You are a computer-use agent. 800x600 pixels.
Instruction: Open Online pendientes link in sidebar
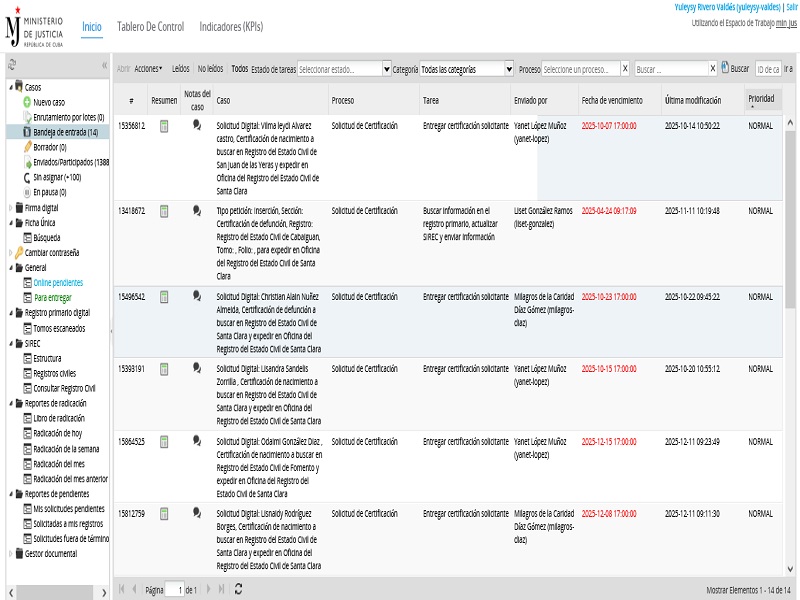[56, 283]
